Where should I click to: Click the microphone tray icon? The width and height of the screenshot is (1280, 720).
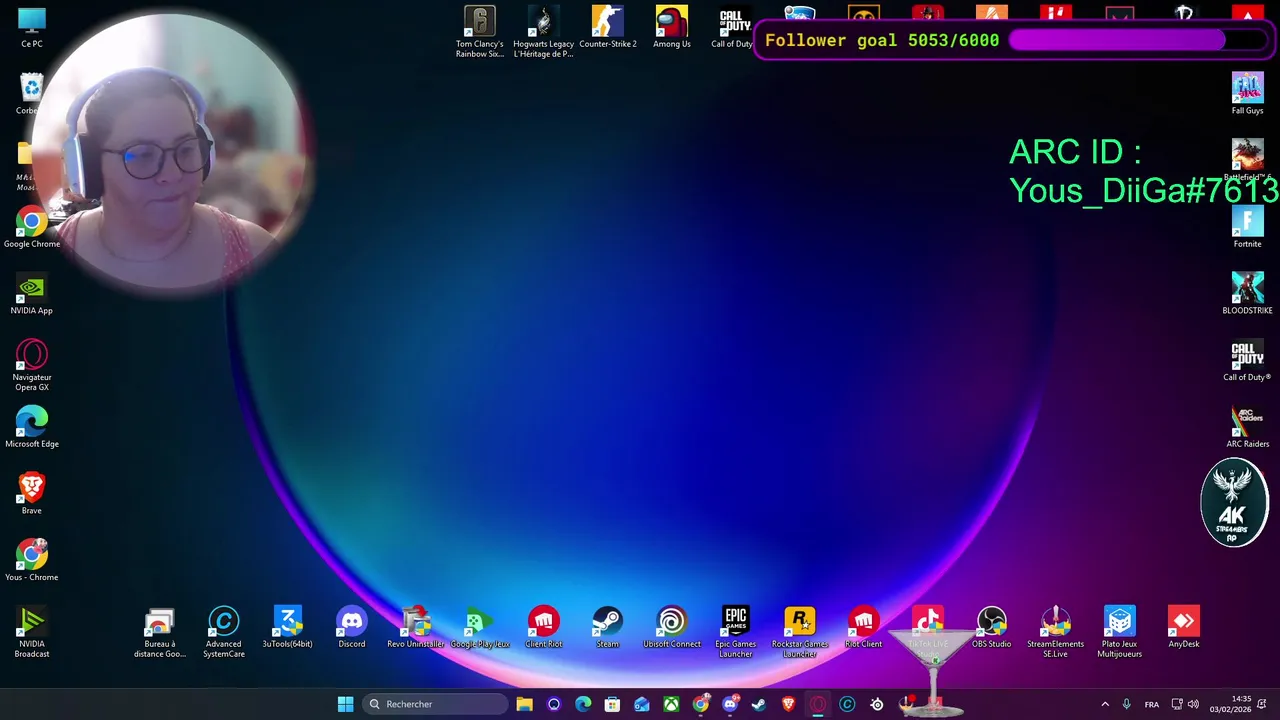click(x=1126, y=704)
